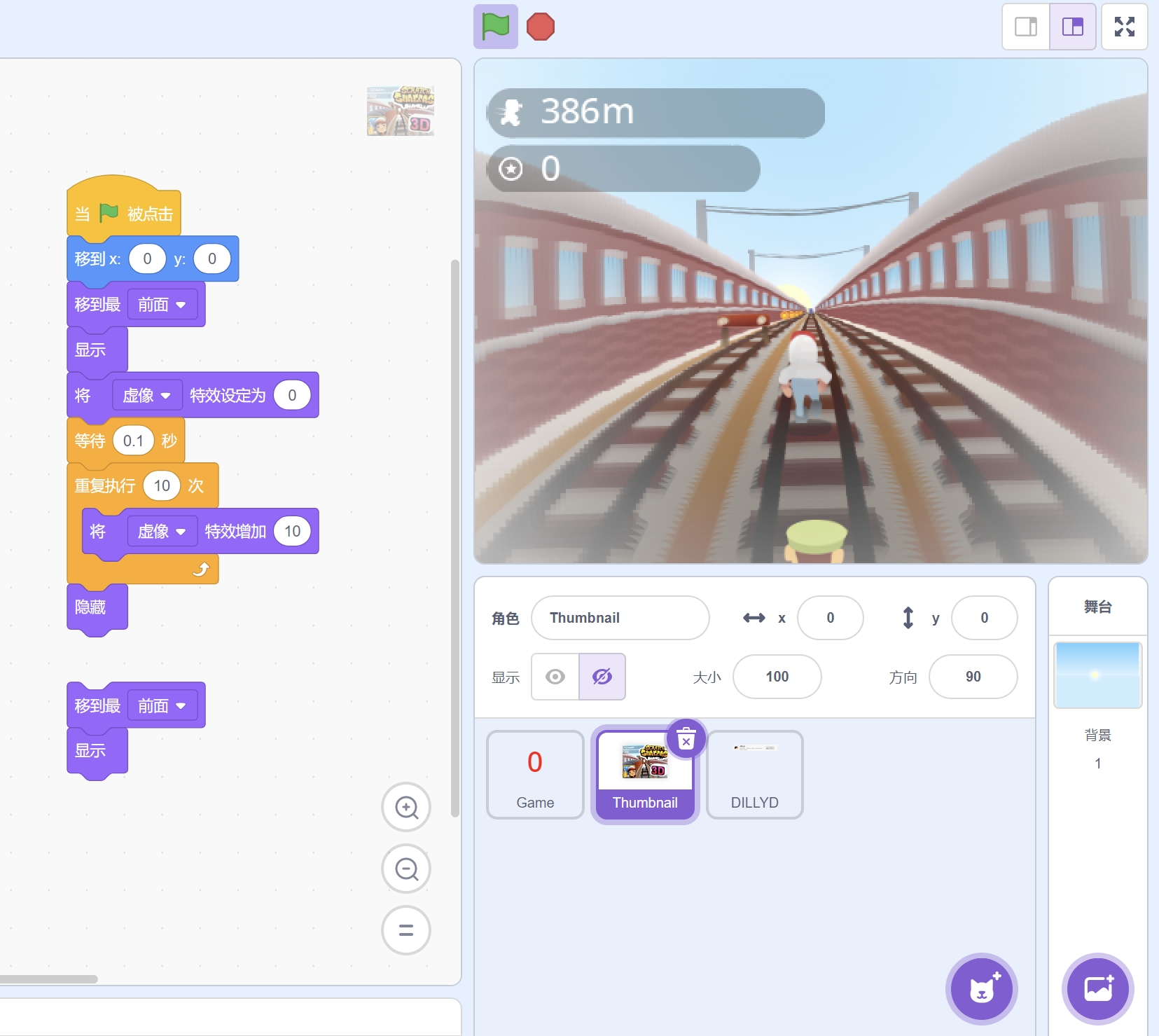
Task: Switch to large stage layout
Action: point(1072,27)
